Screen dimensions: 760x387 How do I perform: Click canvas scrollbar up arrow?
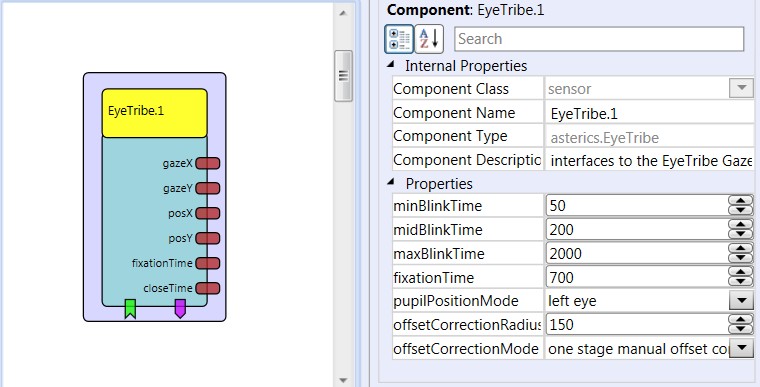tap(343, 14)
